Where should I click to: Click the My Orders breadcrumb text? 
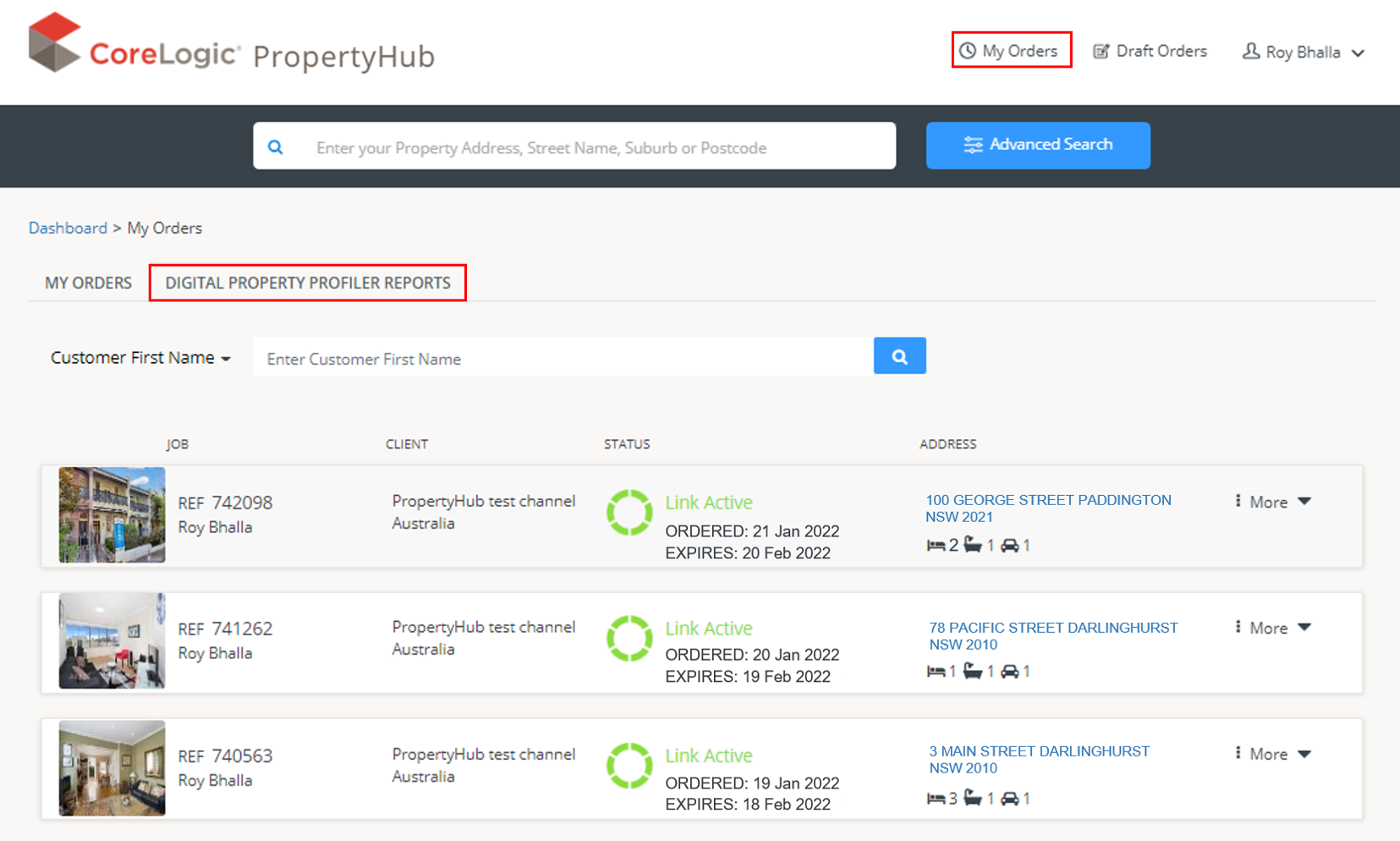tap(165, 228)
